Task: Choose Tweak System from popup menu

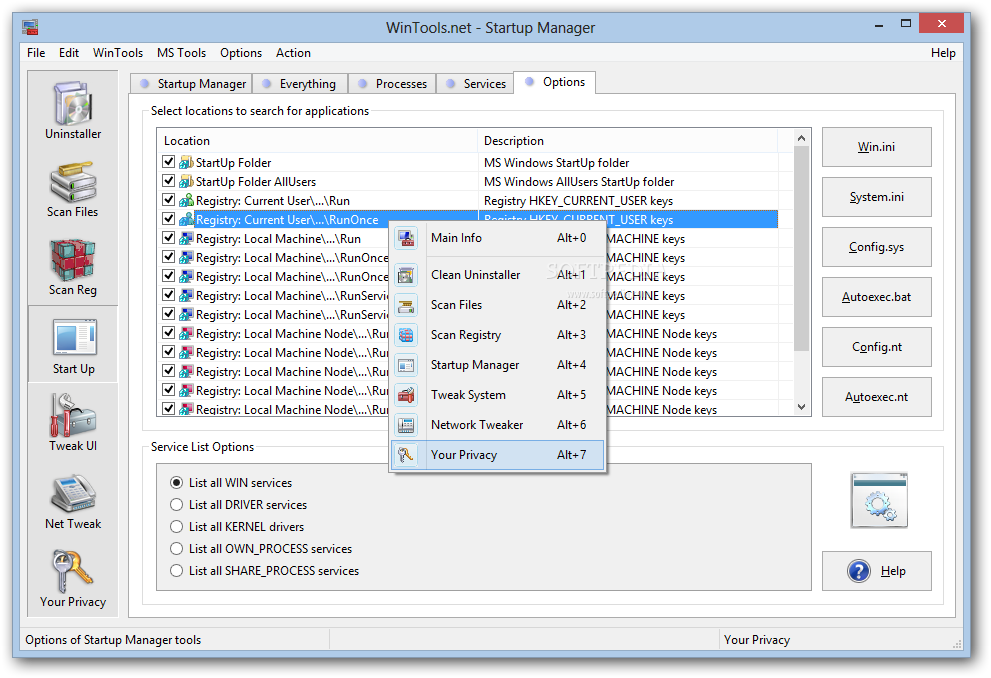Action: coord(498,395)
